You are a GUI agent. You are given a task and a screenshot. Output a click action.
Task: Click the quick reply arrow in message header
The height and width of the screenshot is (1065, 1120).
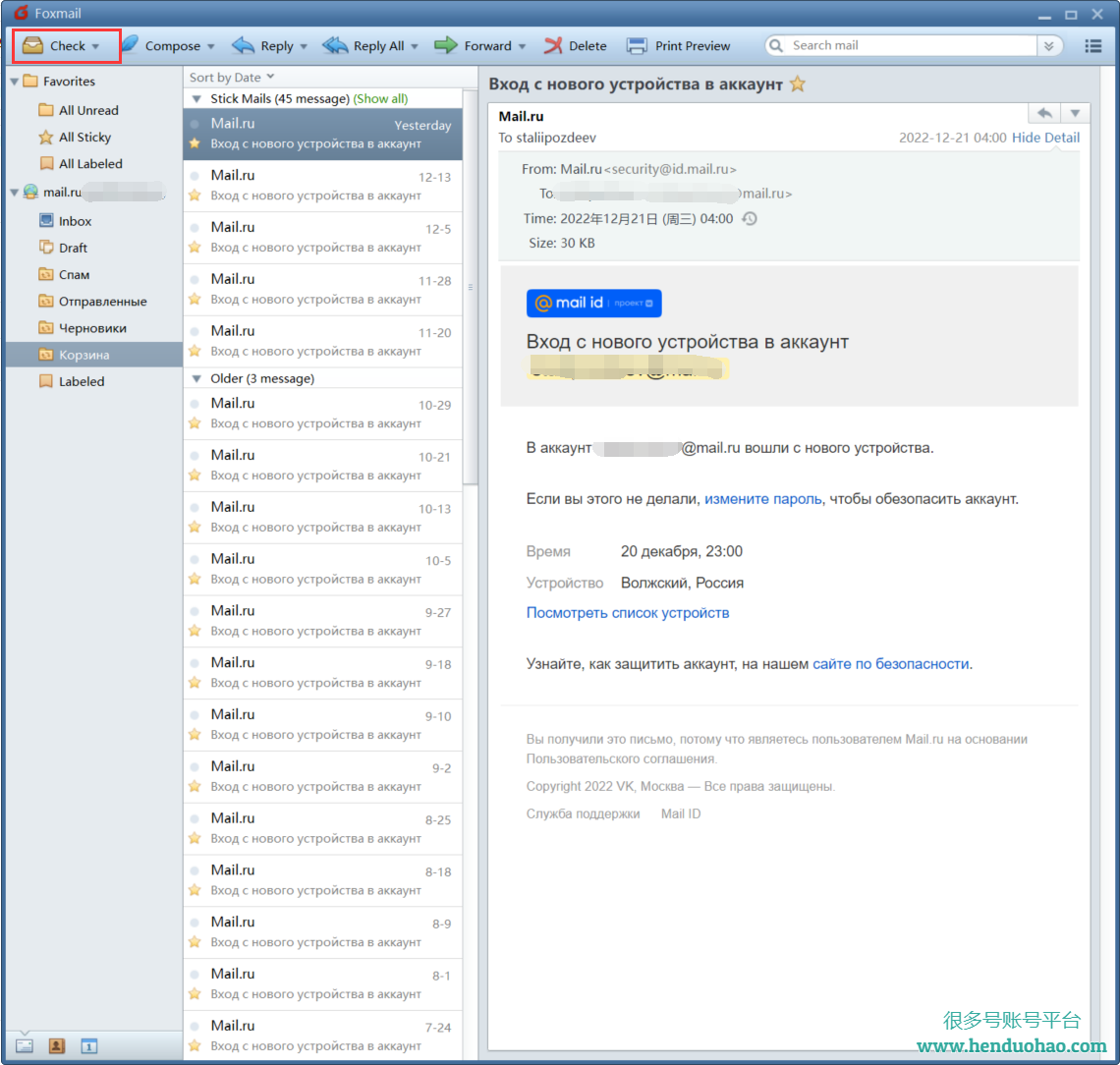coord(1044,113)
